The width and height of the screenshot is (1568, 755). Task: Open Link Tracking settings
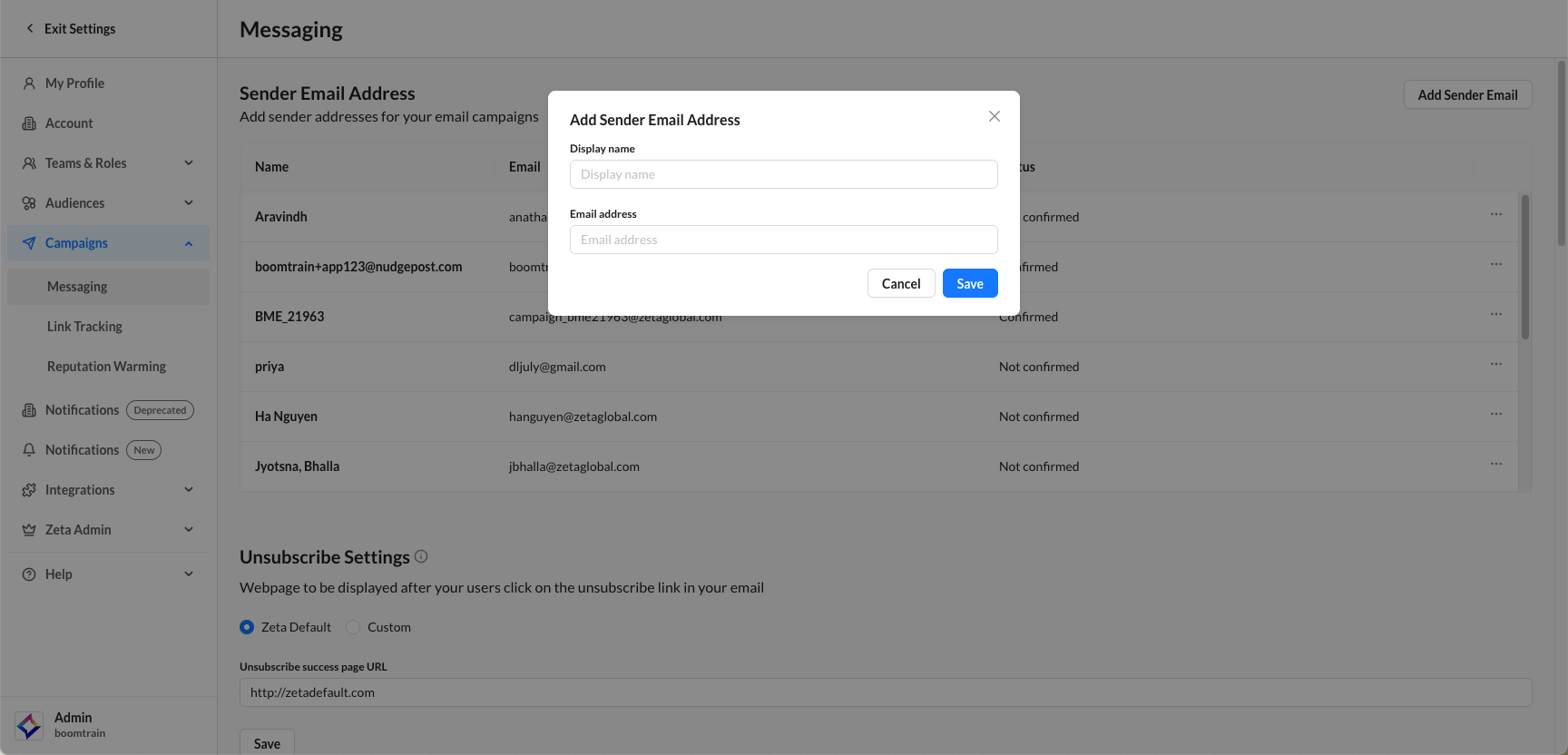point(84,327)
